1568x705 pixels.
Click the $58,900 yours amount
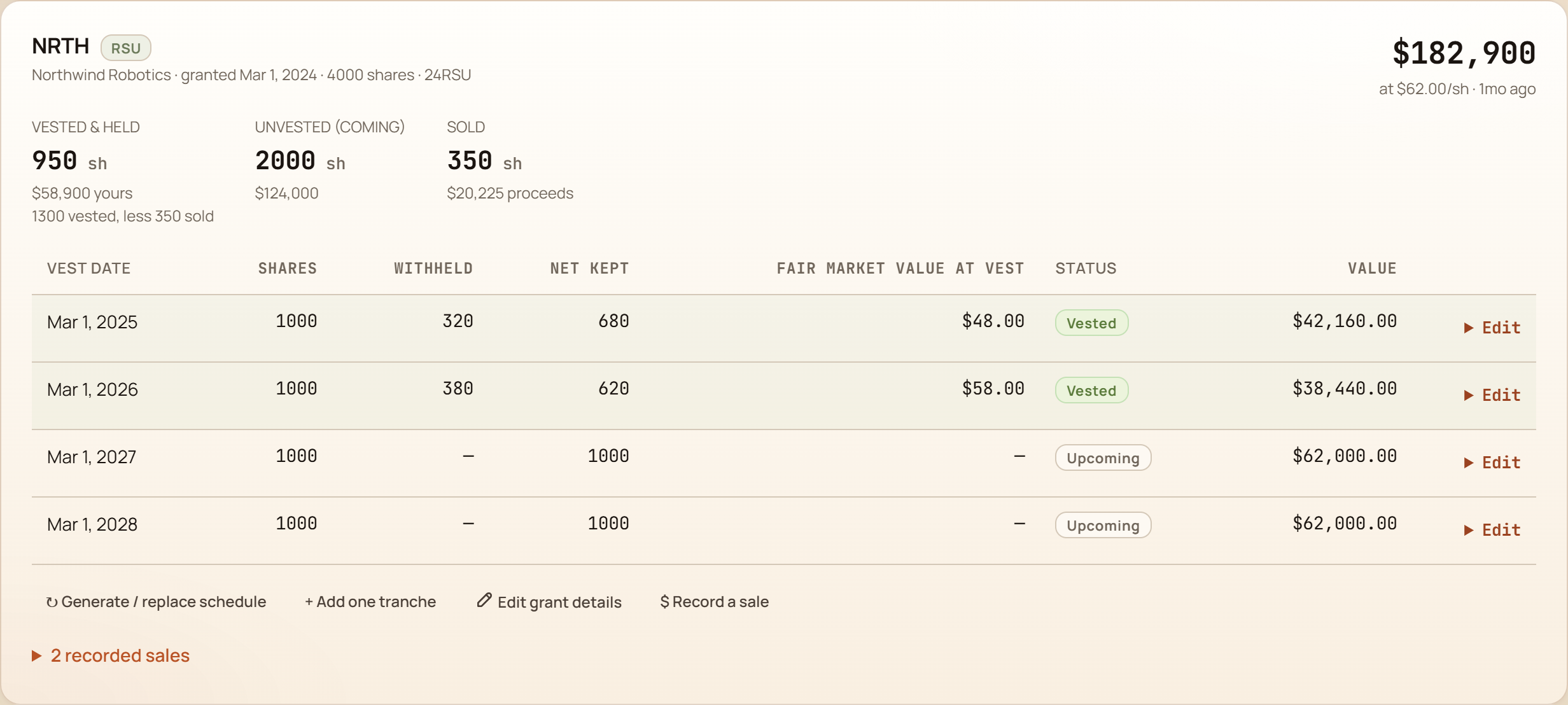pyautogui.click(x=82, y=193)
